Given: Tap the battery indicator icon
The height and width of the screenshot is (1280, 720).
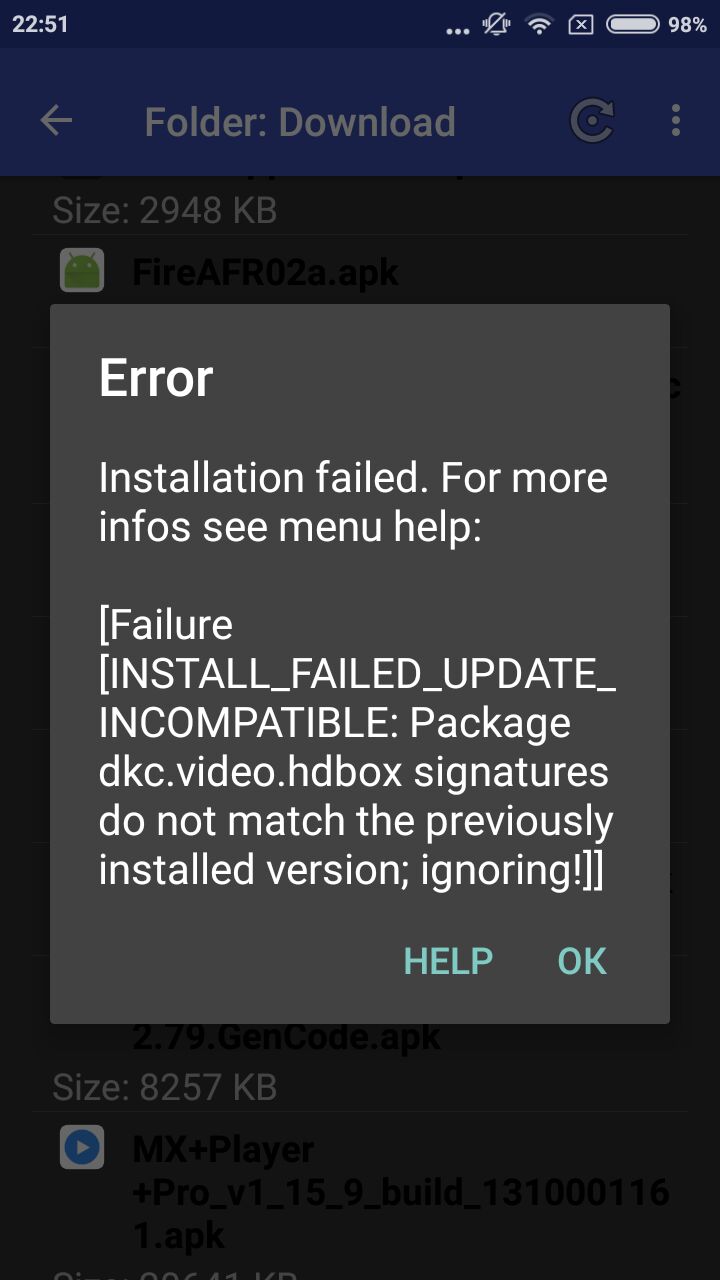Looking at the screenshot, I should (633, 25).
